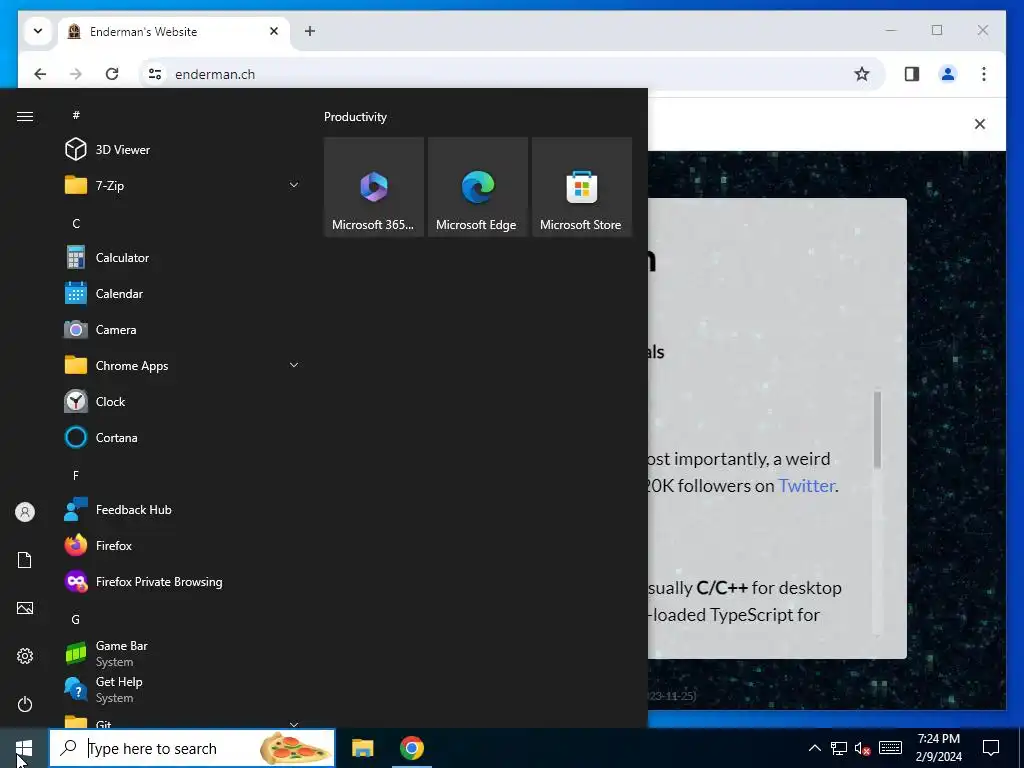This screenshot has height=768, width=1024.
Task: Open Firefox Private Browsing
Action: tap(183, 581)
